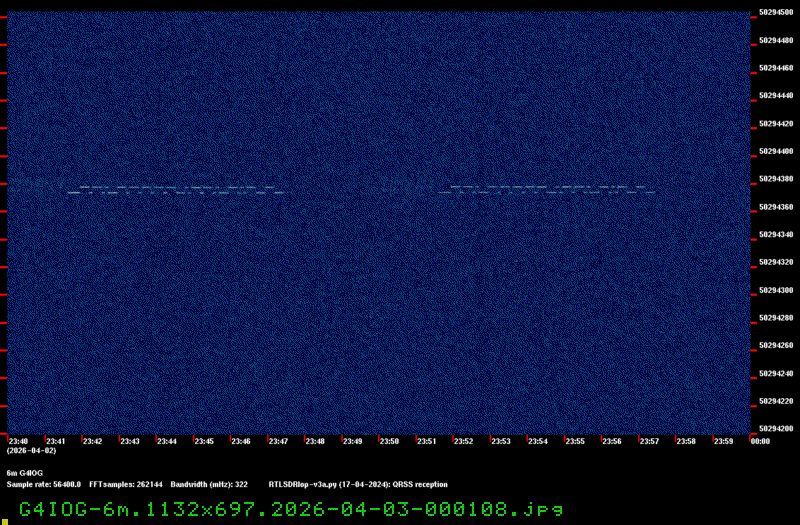Click the 00:00 time axis label
The image size is (800, 525).
coord(760,441)
